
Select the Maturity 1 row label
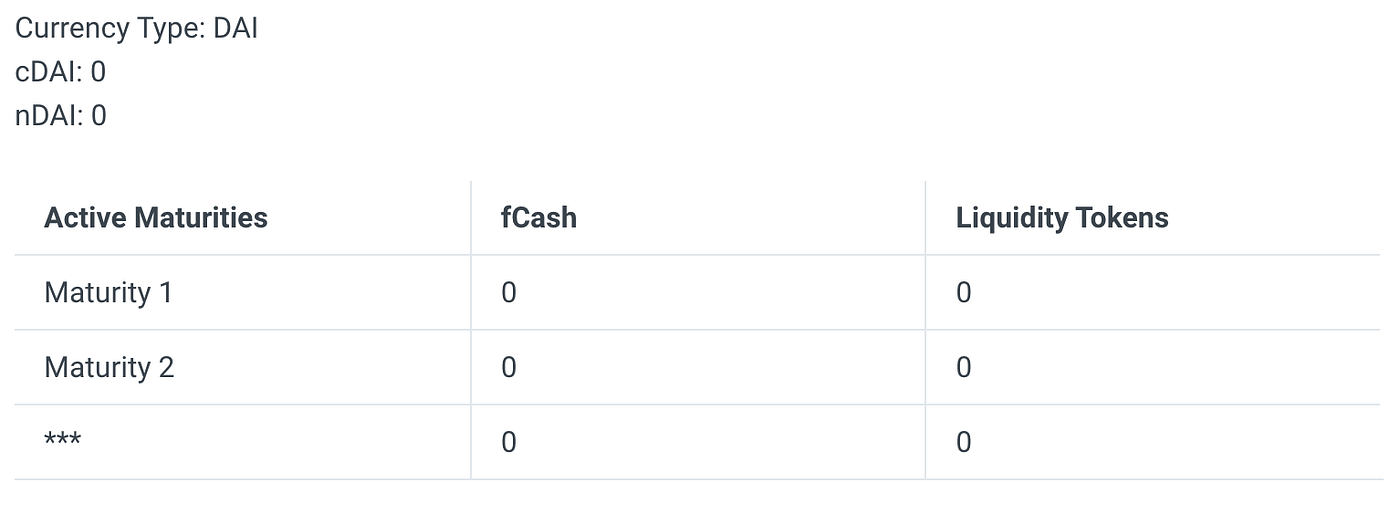tap(108, 292)
